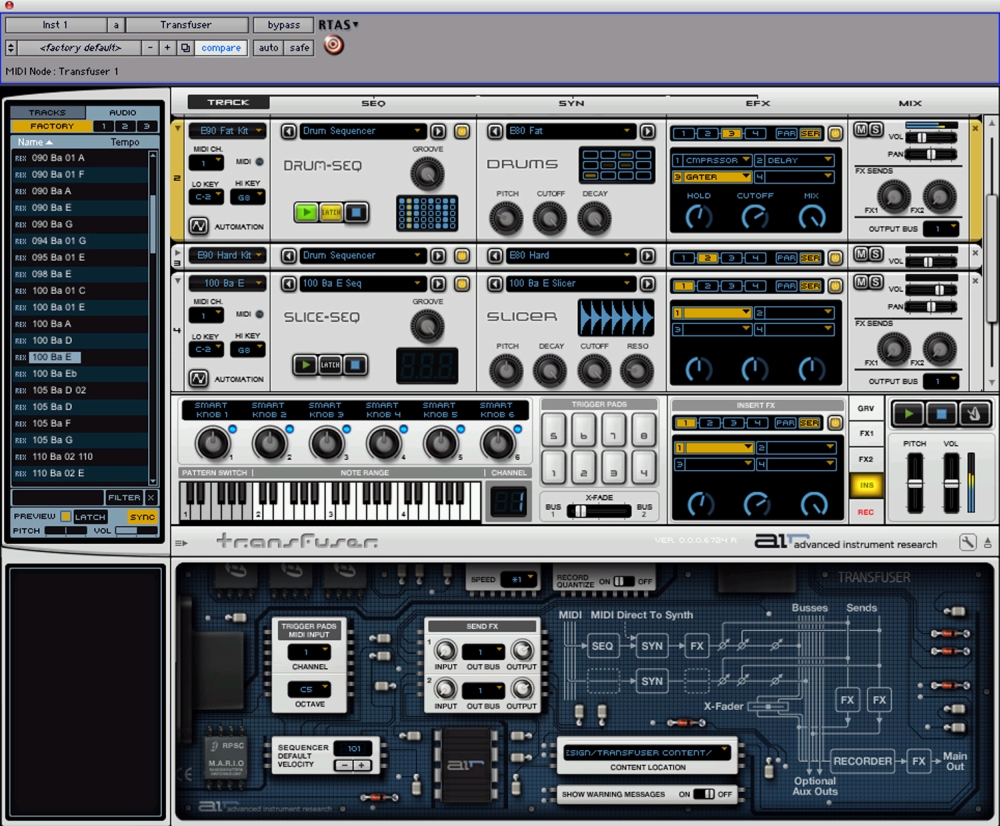Click the red plug-in target icon
Image resolution: width=1000 pixels, height=826 pixels.
pos(333,45)
